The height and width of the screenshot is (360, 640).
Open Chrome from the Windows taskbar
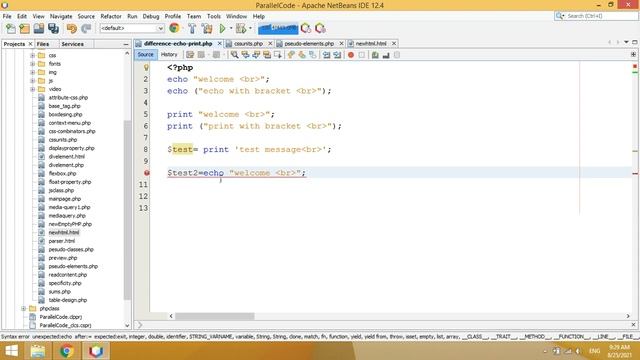pyautogui.click(x=67, y=351)
